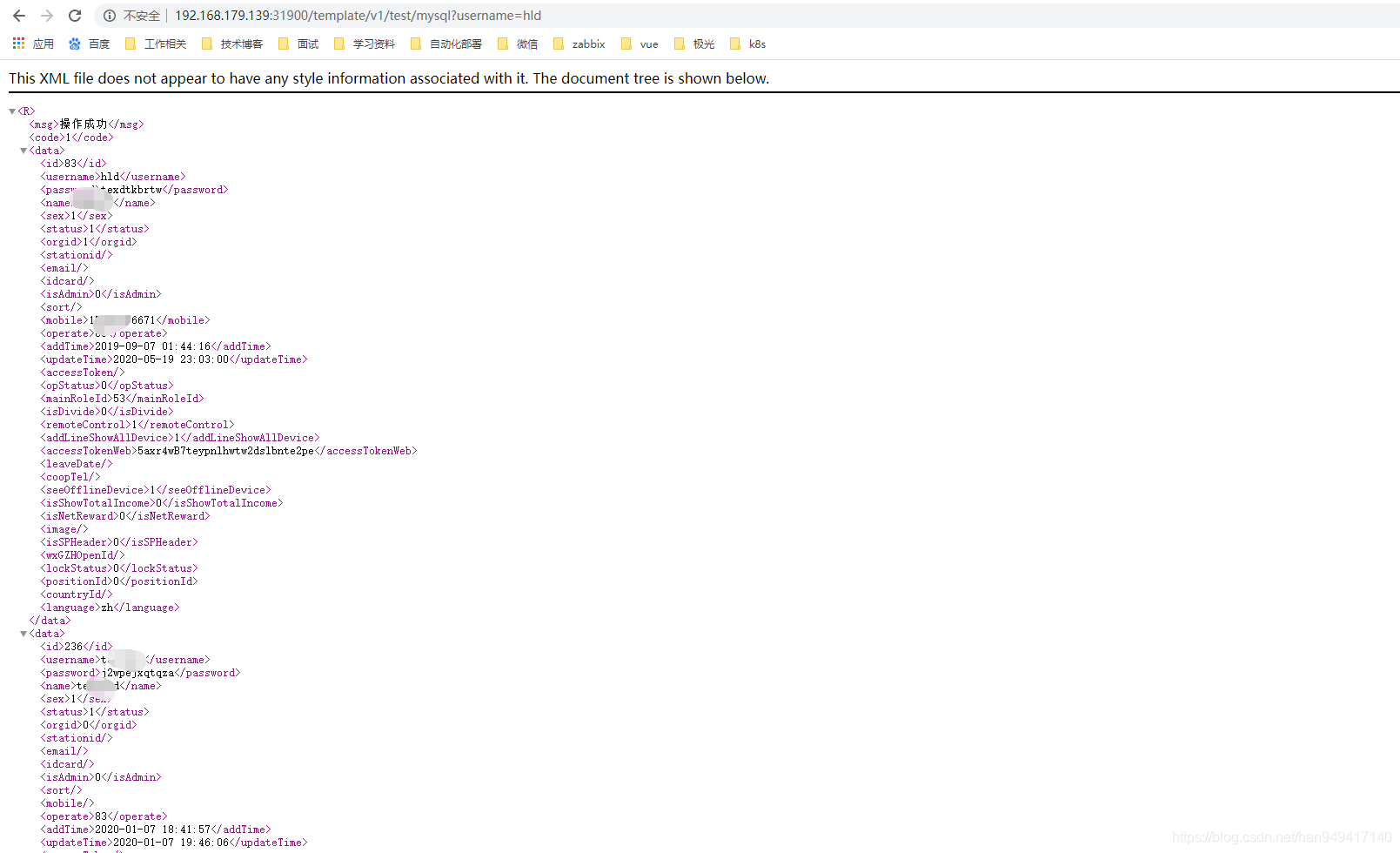Click the operate 83 line
The image size is (1400, 853).
(104, 816)
